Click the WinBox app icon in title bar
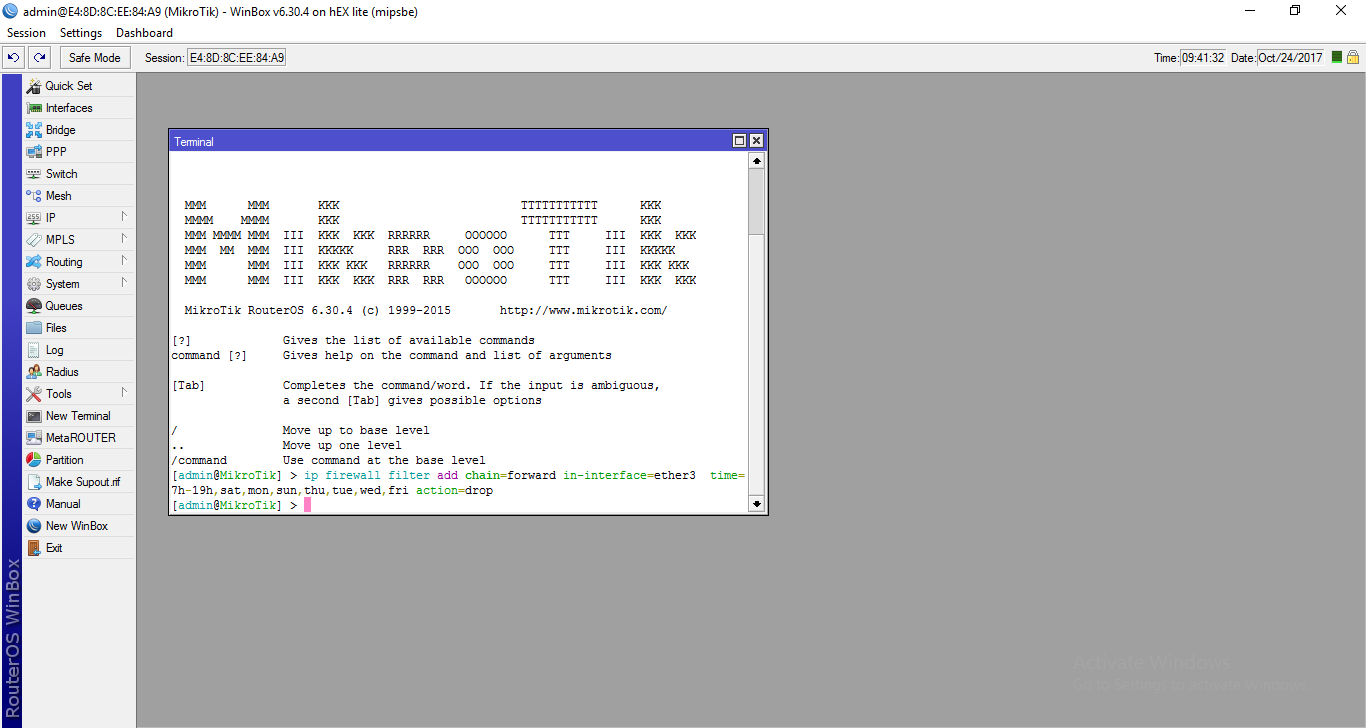This screenshot has height=728, width=1366. pos(11,11)
